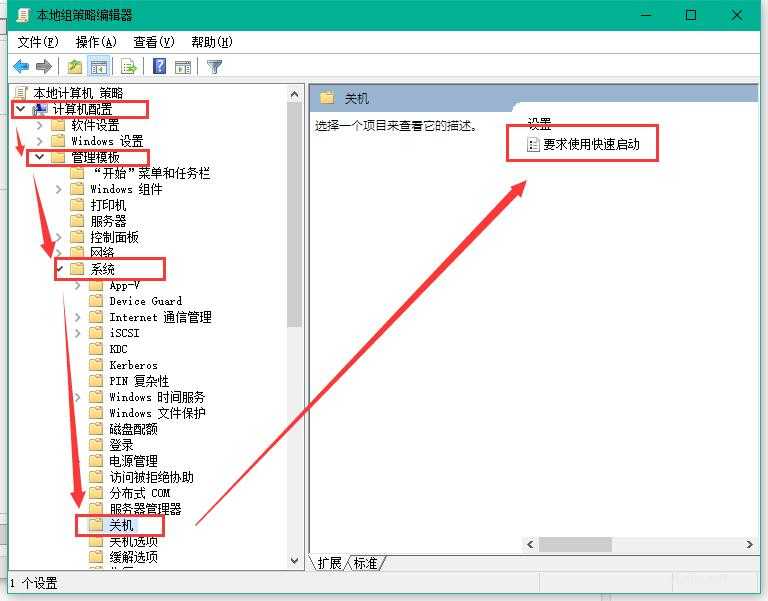Switch to the 标准 tab

coord(365,563)
